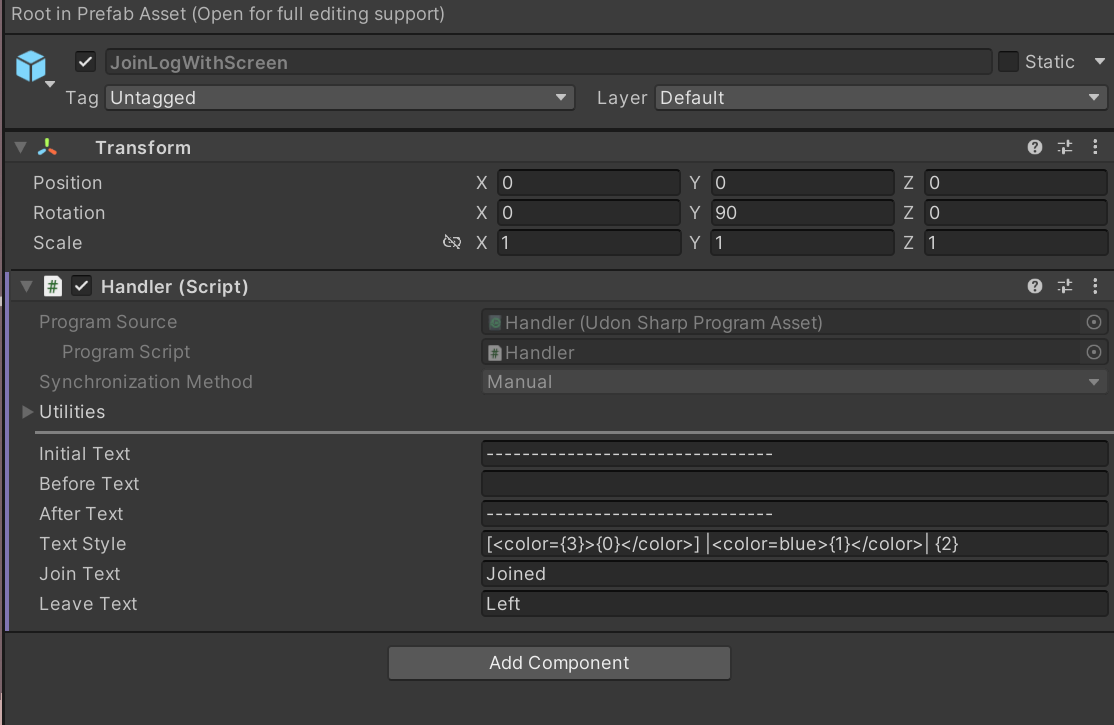This screenshot has width=1114, height=725.
Task: Open Transform component help reference icon
Action: point(1035,147)
